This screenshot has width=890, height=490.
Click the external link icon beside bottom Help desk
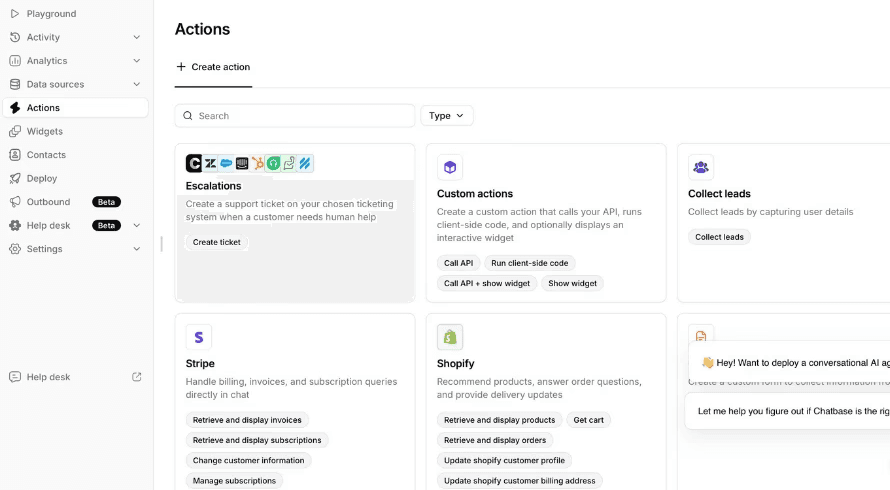pos(137,376)
